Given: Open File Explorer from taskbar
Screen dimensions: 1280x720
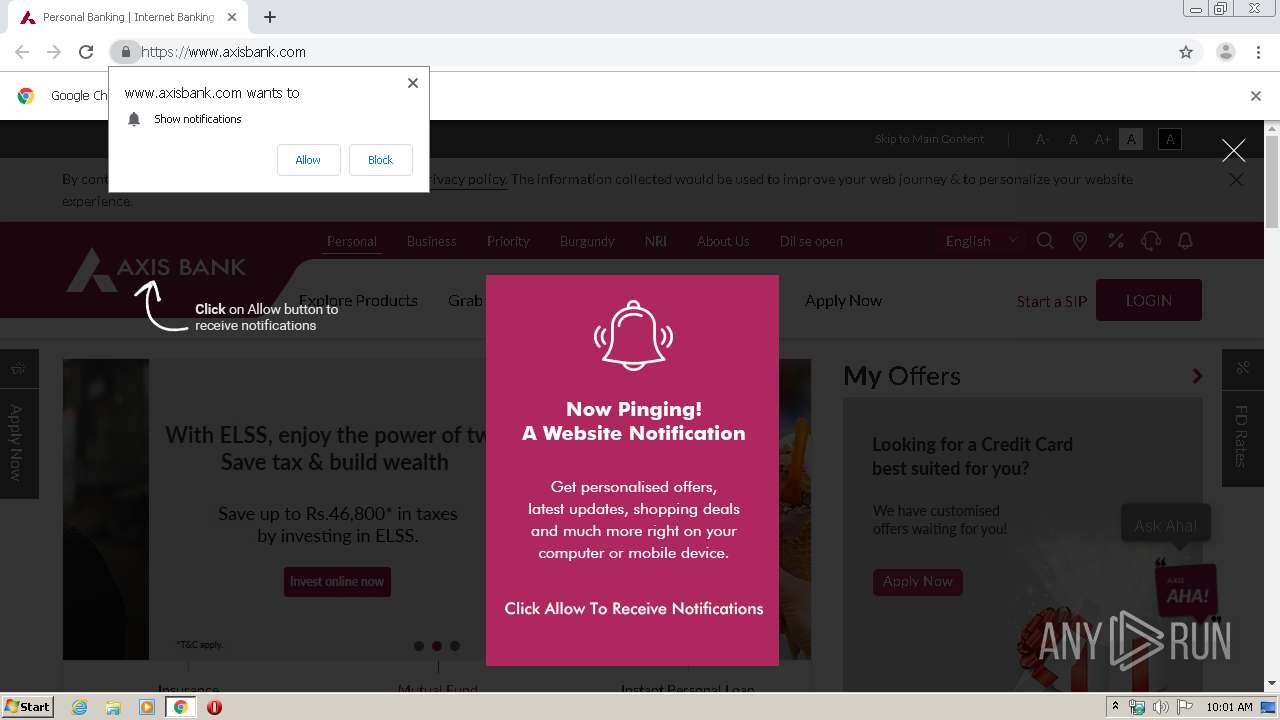Looking at the screenshot, I should pos(113,707).
